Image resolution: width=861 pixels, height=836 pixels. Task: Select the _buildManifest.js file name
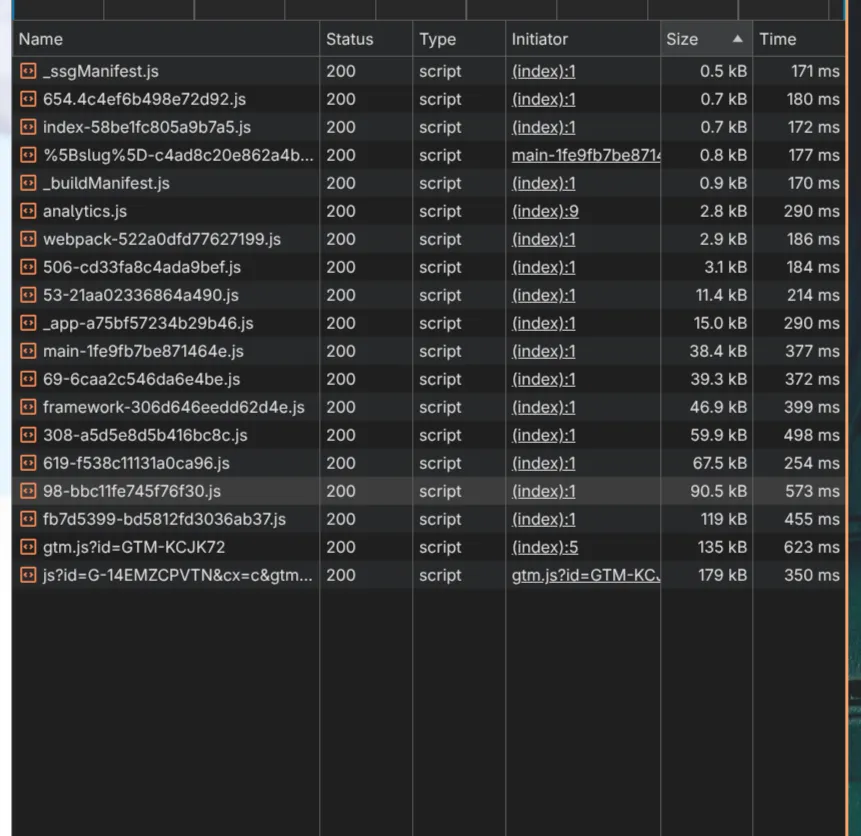(x=106, y=183)
